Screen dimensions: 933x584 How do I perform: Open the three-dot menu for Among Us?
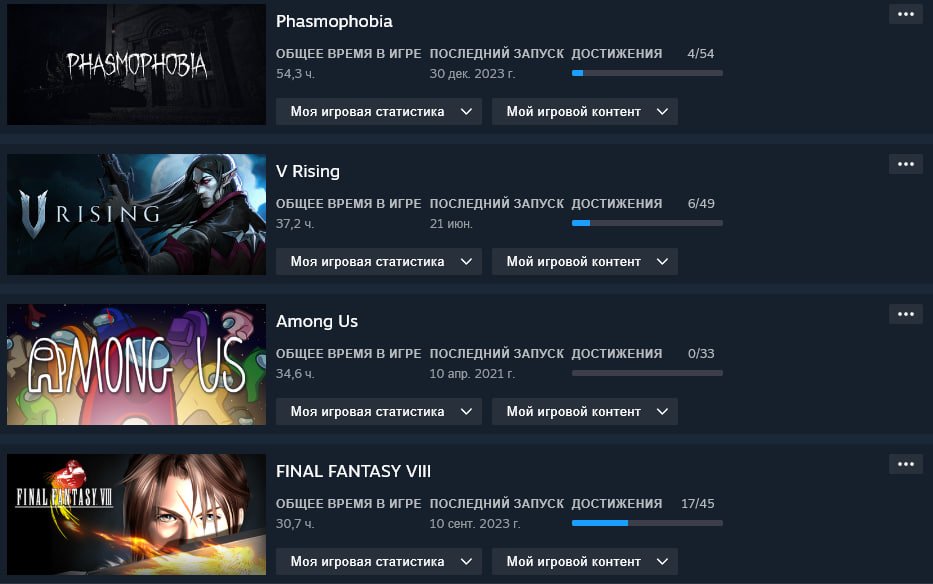(906, 314)
